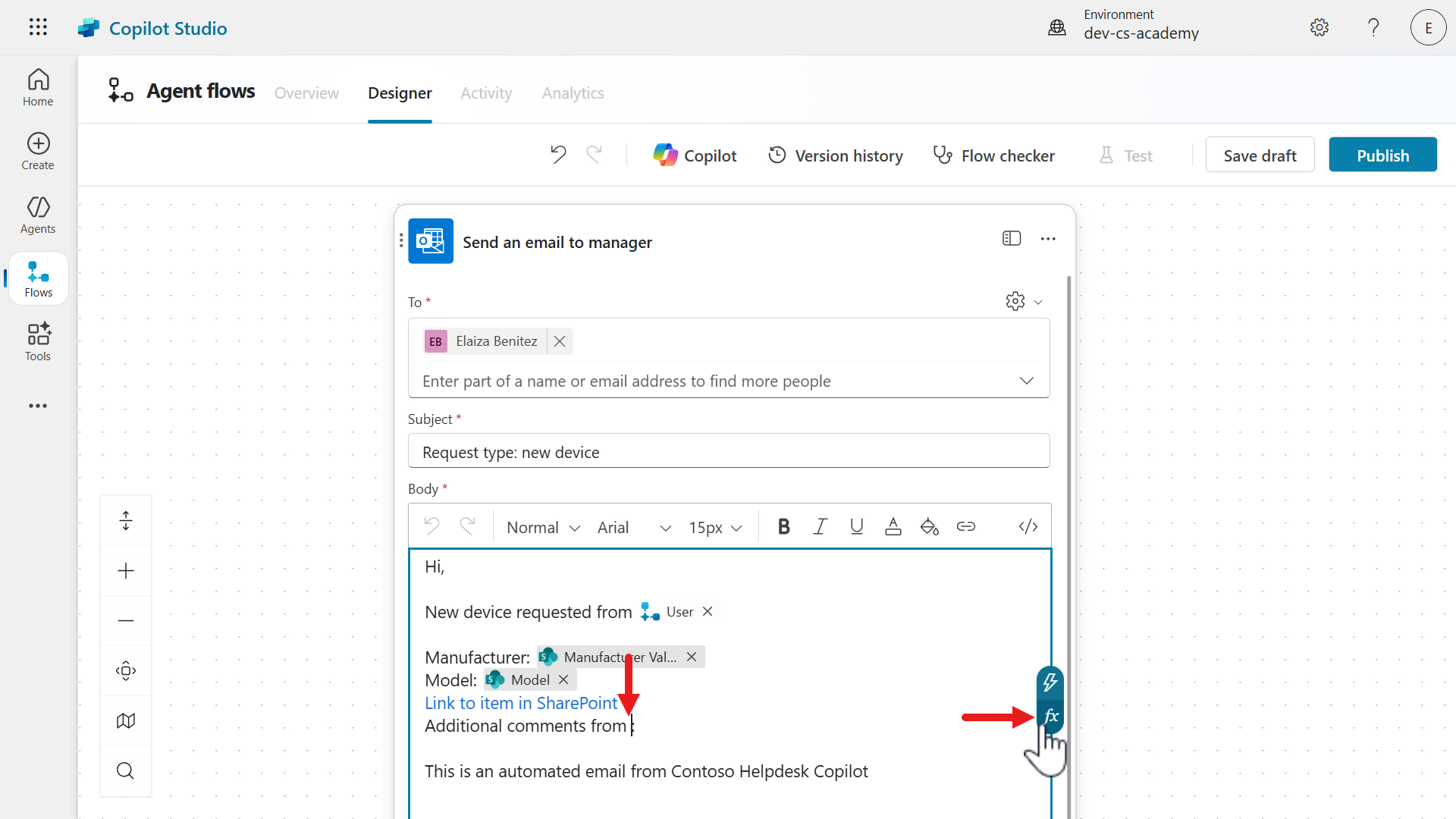The height and width of the screenshot is (819, 1456).
Task: Open Flow checker
Action: pyautogui.click(x=993, y=155)
